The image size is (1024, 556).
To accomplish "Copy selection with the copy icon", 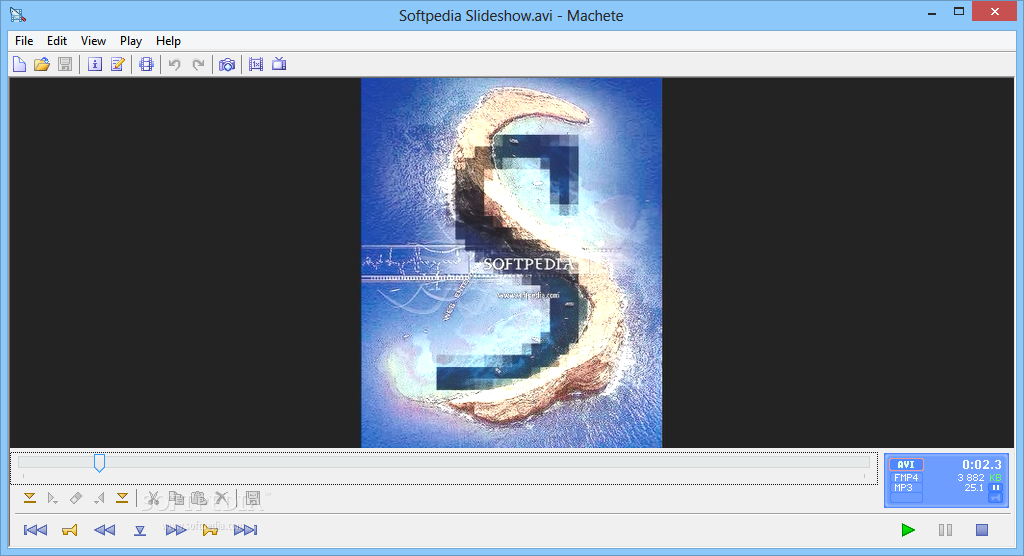I will (176, 499).
